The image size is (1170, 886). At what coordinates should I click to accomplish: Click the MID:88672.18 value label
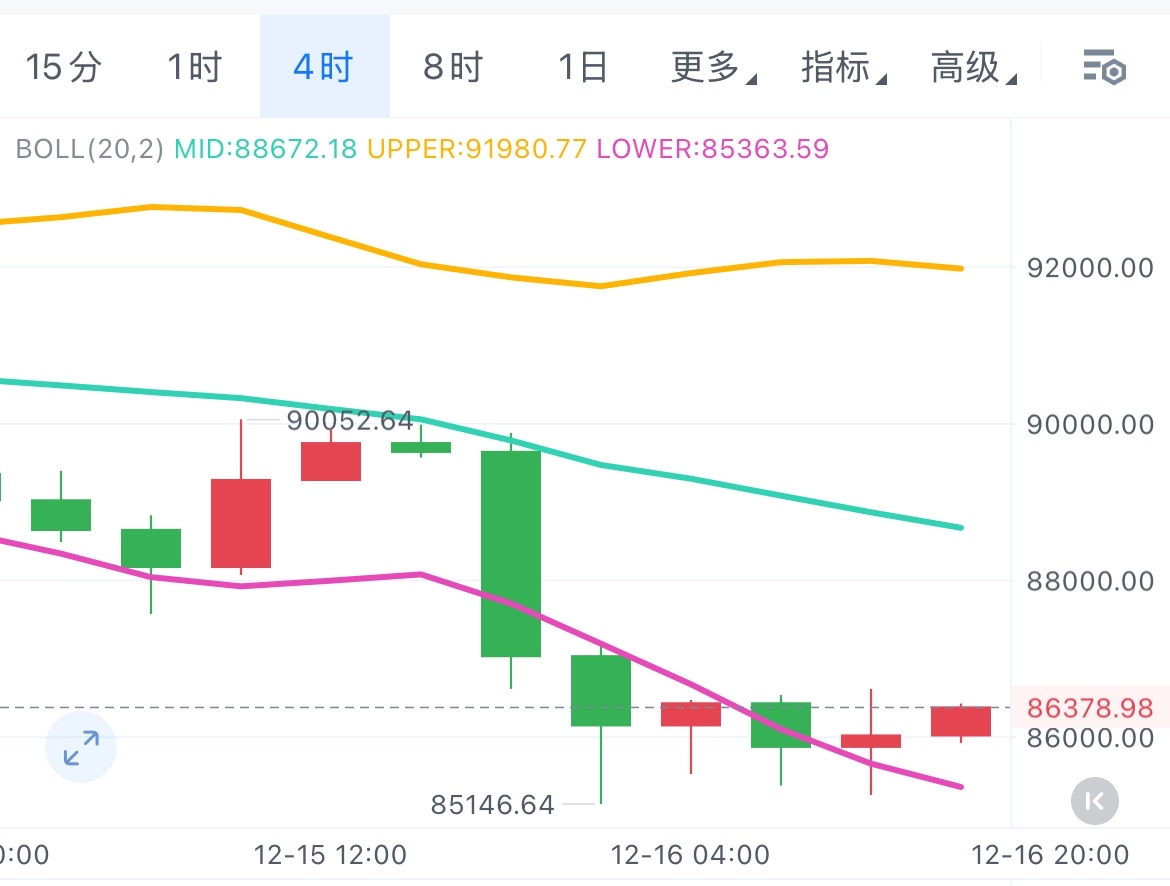tap(265, 149)
